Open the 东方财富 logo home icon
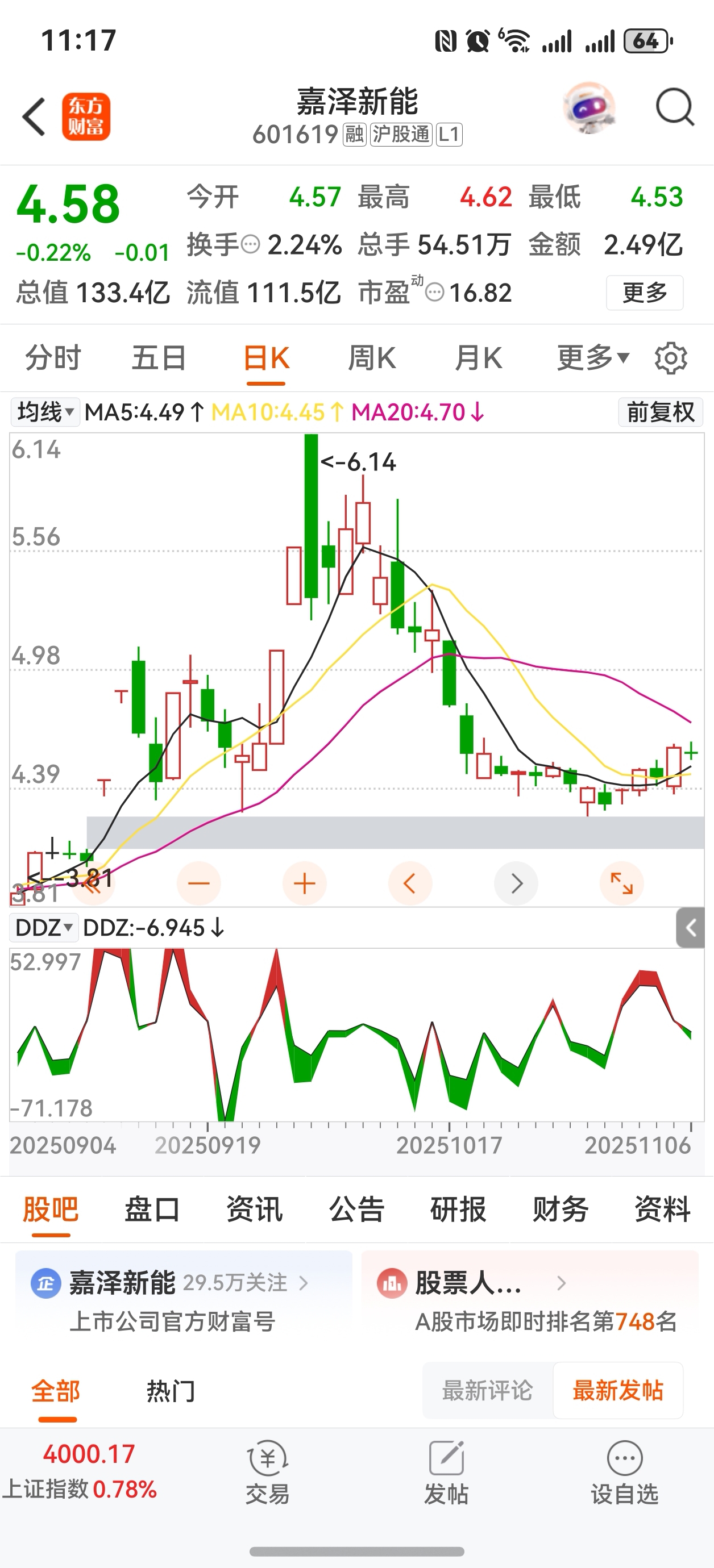Image resolution: width=714 pixels, height=1568 pixels. tap(86, 116)
